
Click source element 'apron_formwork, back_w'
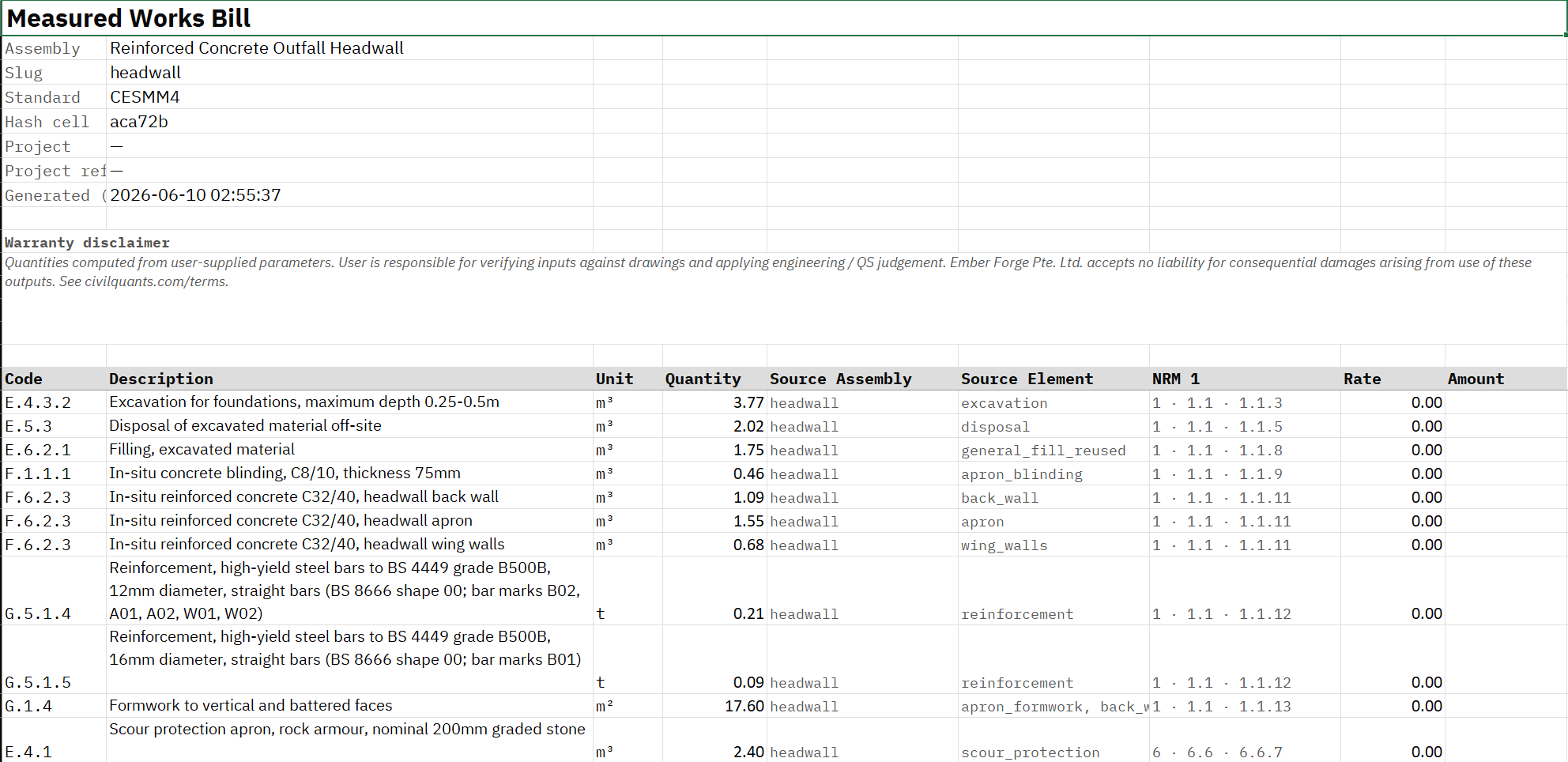pyautogui.click(x=1053, y=707)
